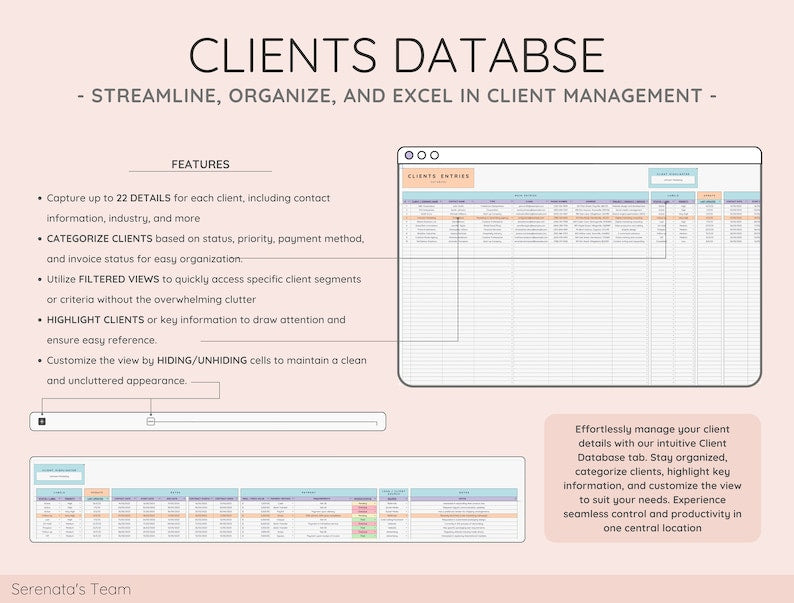Screen dimensions: 794x603
Task: Click the text '22 DETAILS'
Action: pos(143,198)
